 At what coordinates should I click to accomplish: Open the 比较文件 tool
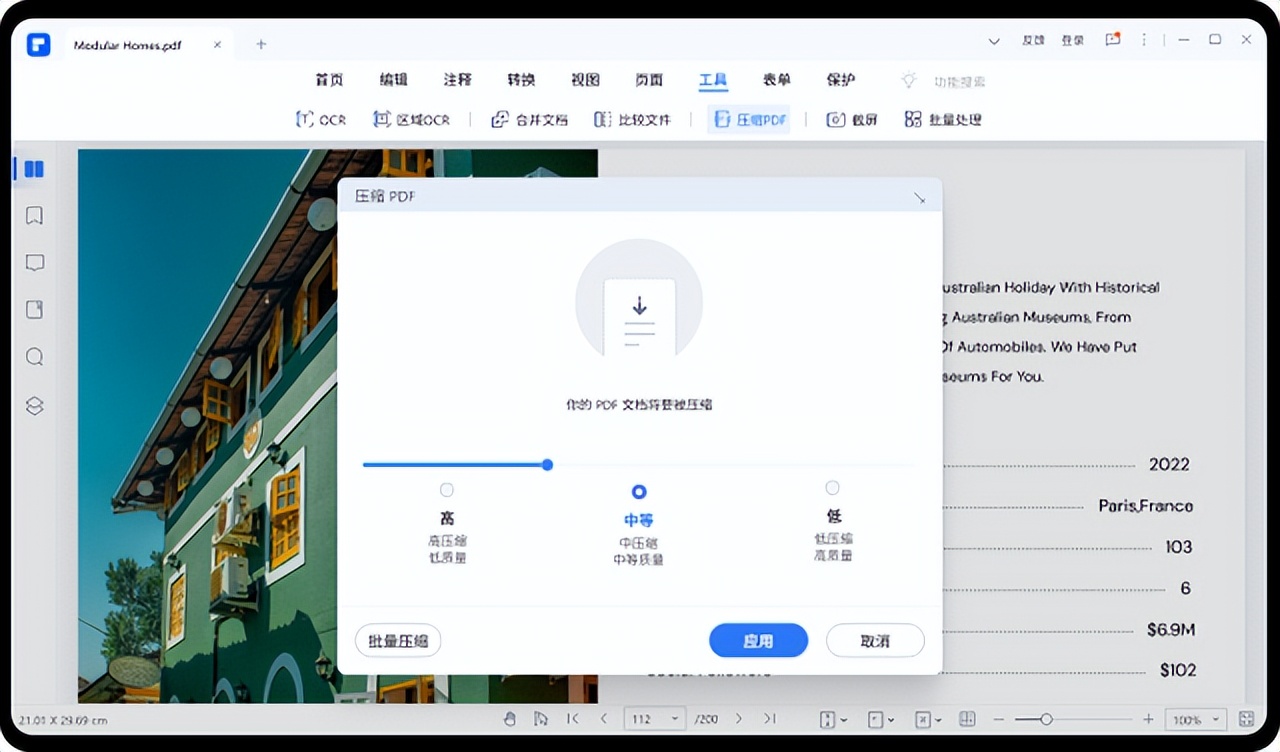pos(633,119)
